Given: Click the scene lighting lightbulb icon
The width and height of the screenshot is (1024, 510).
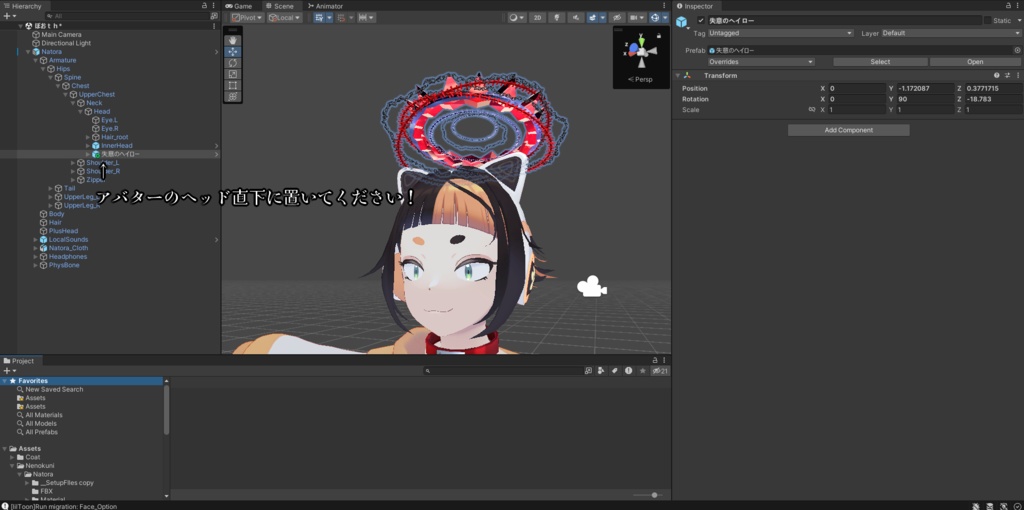Looking at the screenshot, I should [x=557, y=18].
